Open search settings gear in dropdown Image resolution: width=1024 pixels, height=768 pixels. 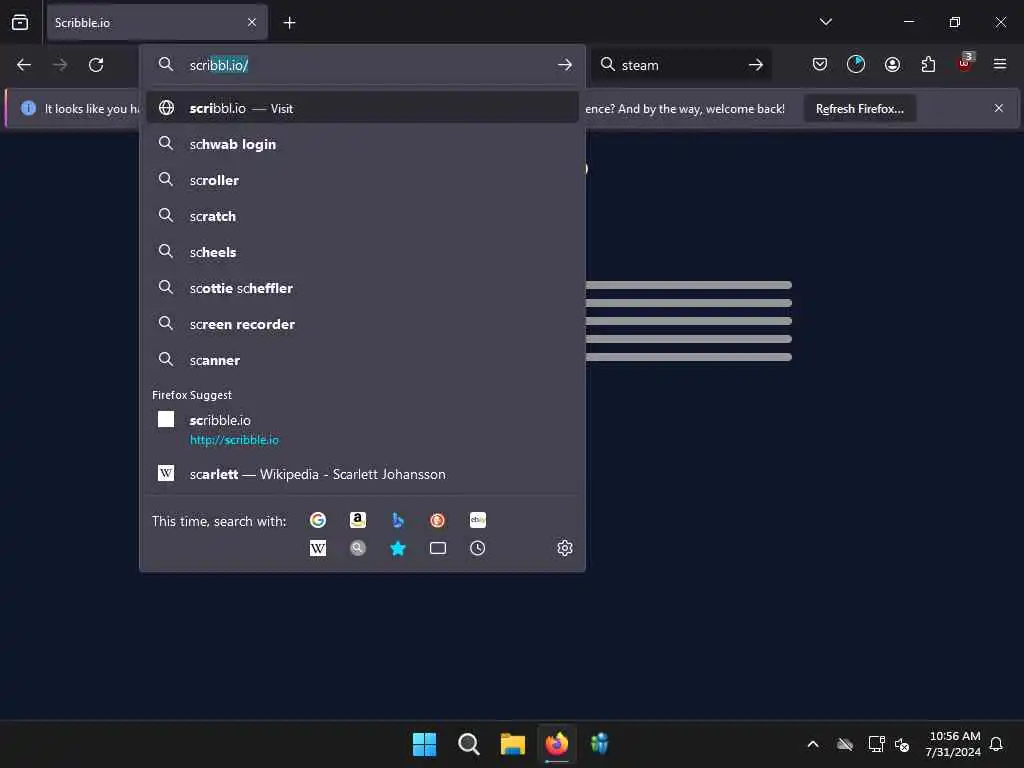(565, 548)
